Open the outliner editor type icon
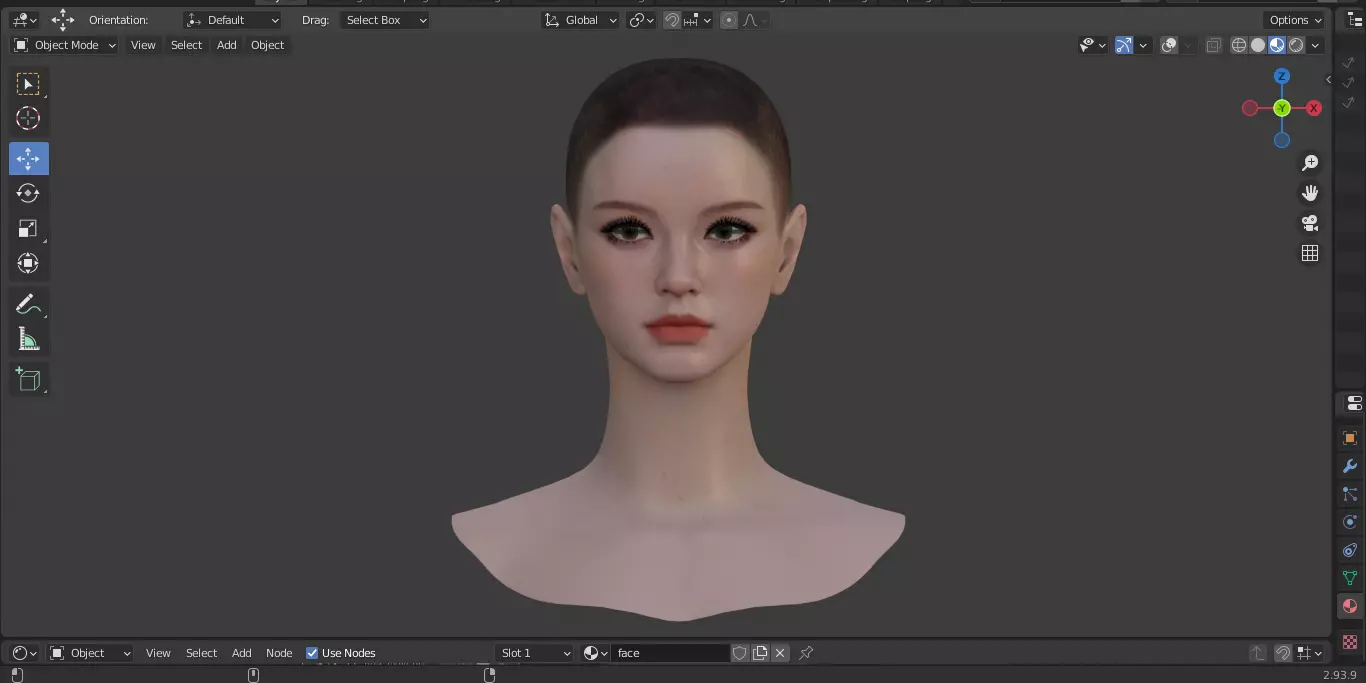1366x683 pixels. [x=1355, y=20]
